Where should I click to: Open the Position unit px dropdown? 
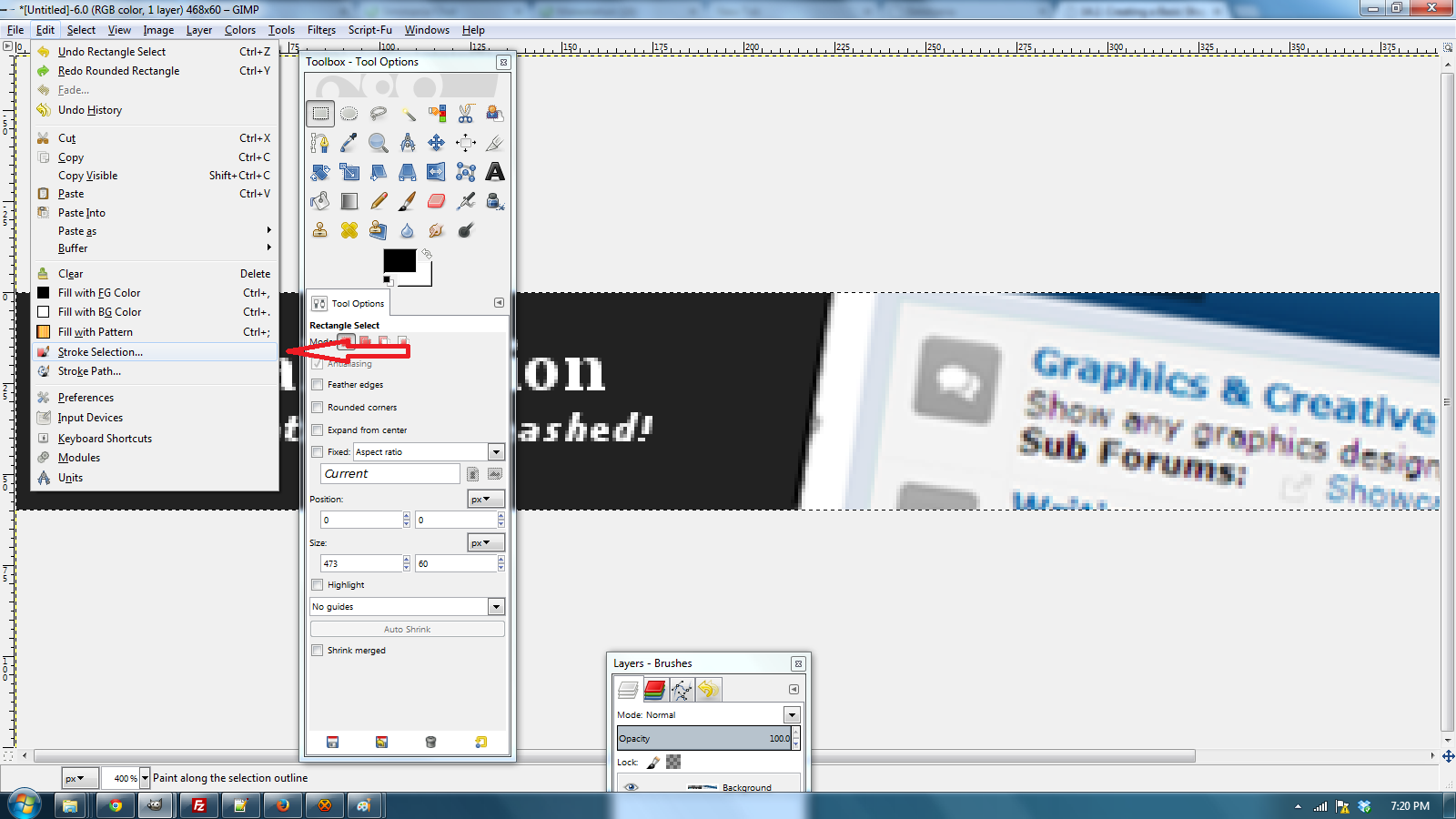pyautogui.click(x=486, y=500)
